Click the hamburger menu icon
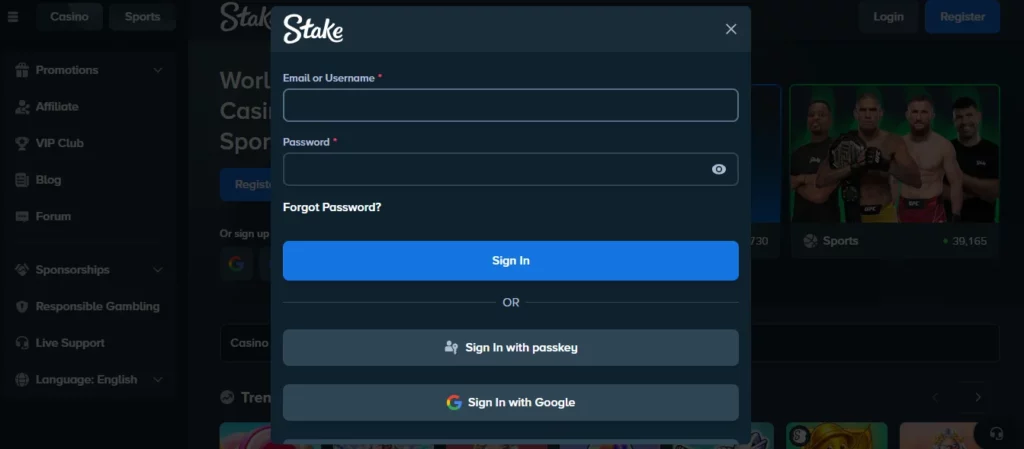Viewport: 1024px width, 449px height. pos(13,17)
